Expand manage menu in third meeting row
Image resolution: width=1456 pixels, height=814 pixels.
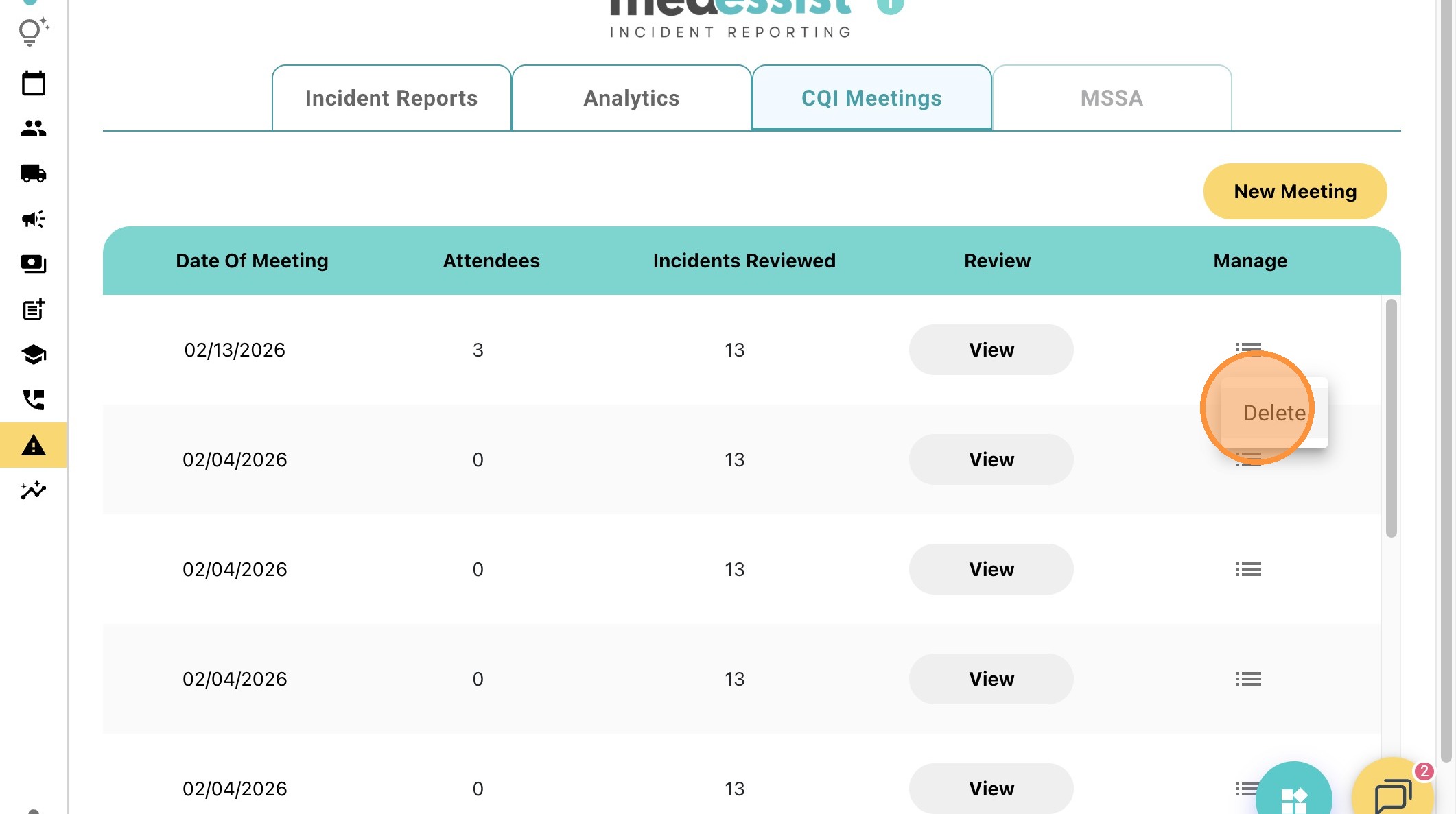point(1248,569)
